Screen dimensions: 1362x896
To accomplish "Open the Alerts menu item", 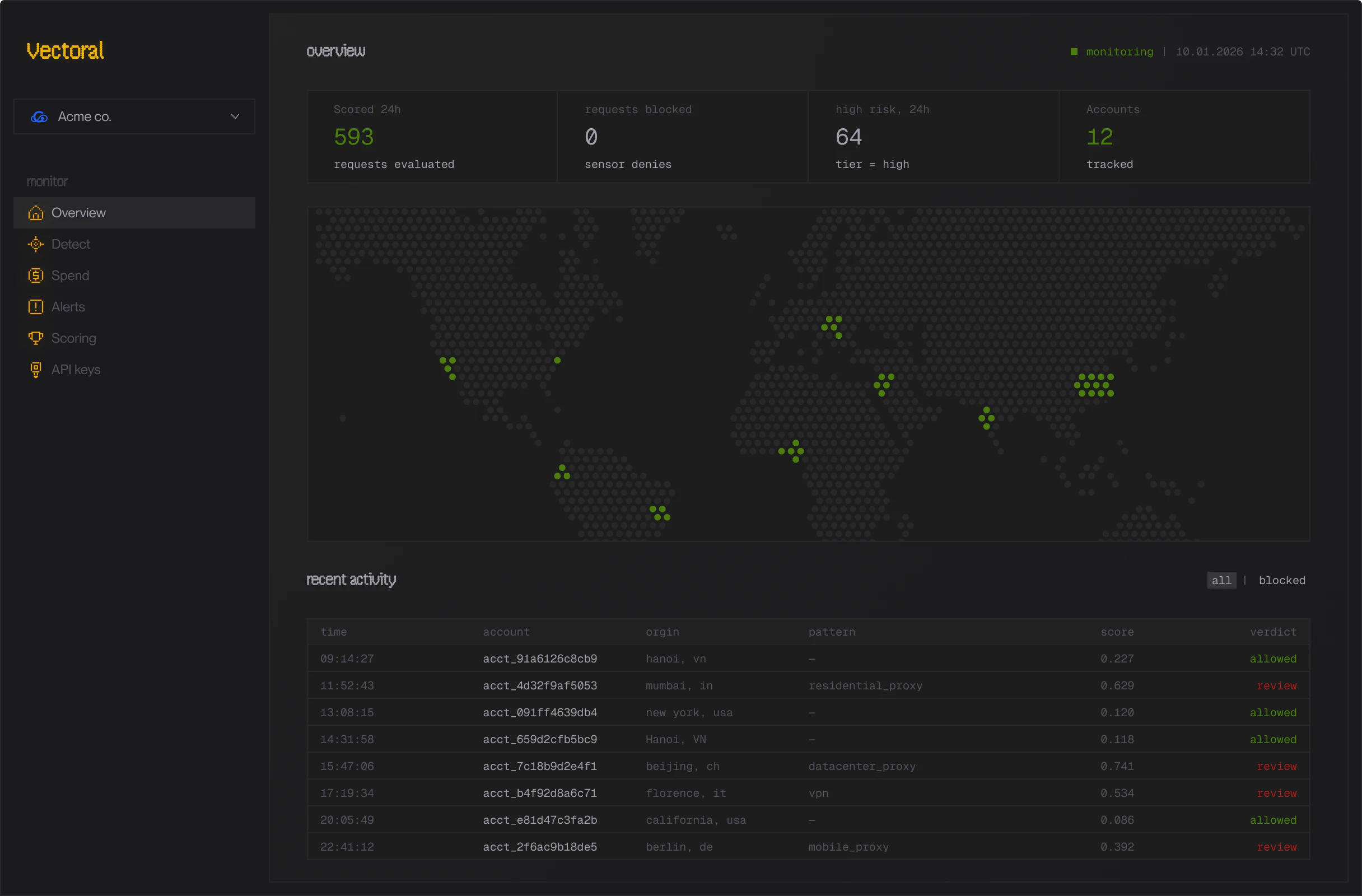I will pyautogui.click(x=134, y=307).
